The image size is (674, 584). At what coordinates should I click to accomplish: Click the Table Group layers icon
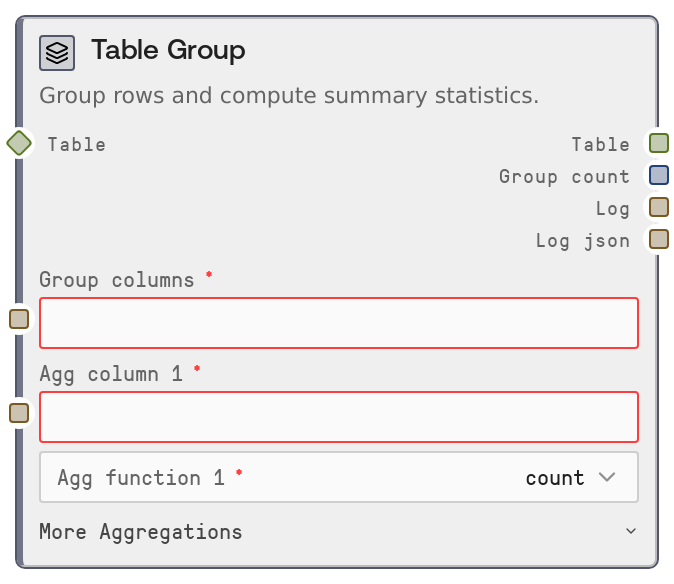pyautogui.click(x=57, y=52)
